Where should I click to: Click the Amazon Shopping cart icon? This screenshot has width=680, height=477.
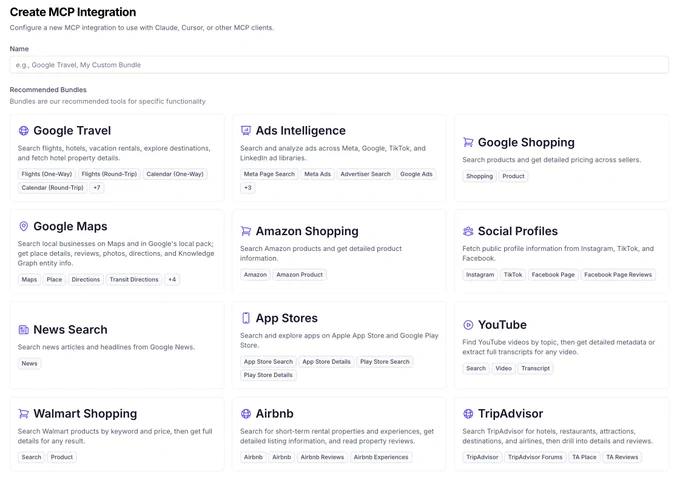click(x=246, y=231)
